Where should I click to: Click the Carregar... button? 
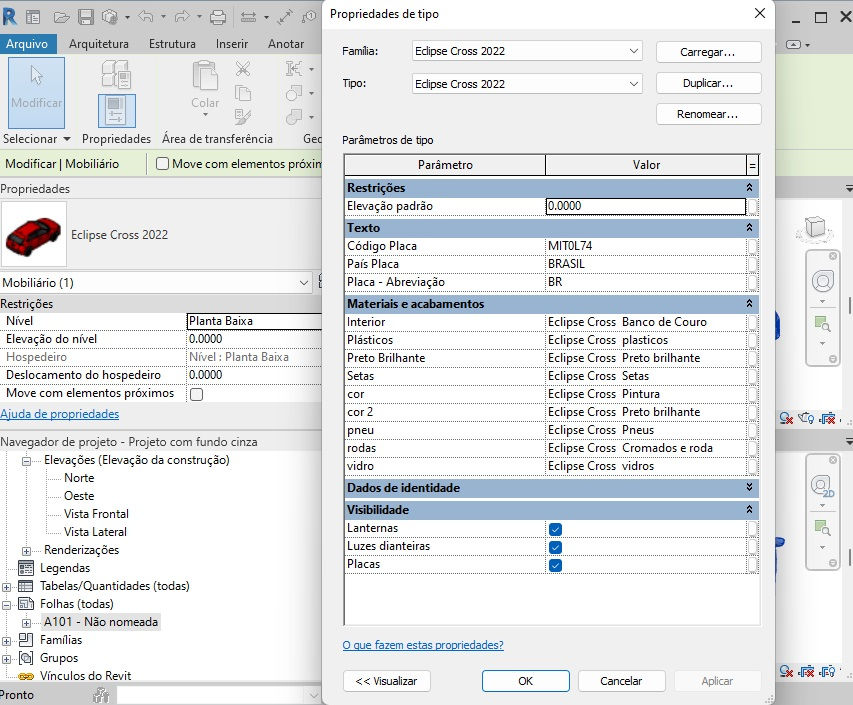[x=708, y=52]
